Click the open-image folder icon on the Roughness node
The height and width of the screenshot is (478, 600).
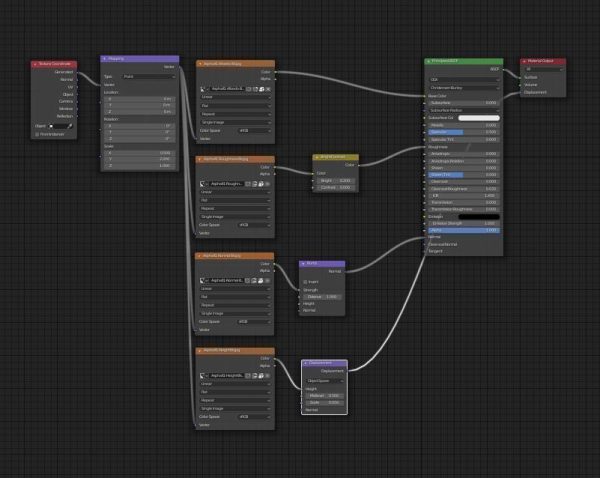[261, 184]
